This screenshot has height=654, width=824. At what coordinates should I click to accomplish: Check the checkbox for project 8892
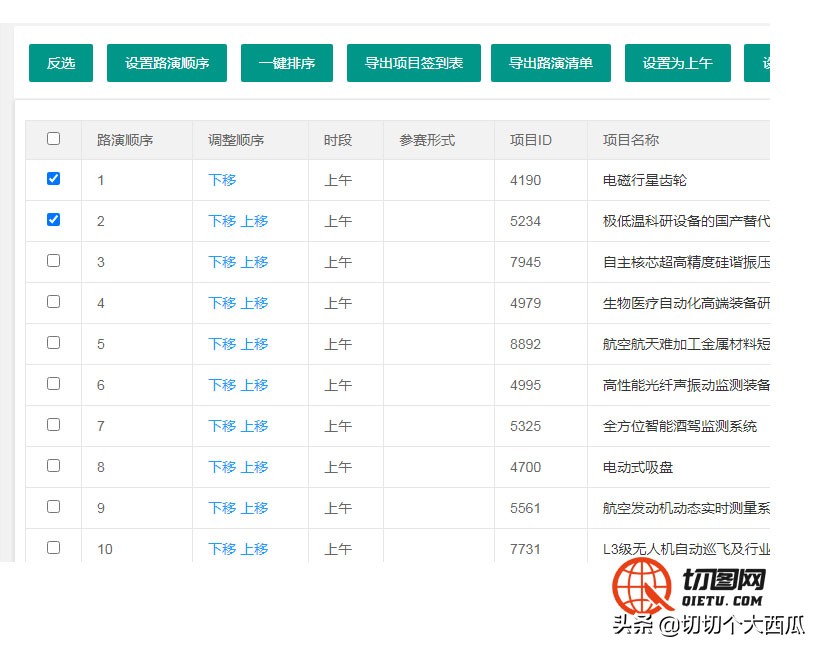coord(53,343)
